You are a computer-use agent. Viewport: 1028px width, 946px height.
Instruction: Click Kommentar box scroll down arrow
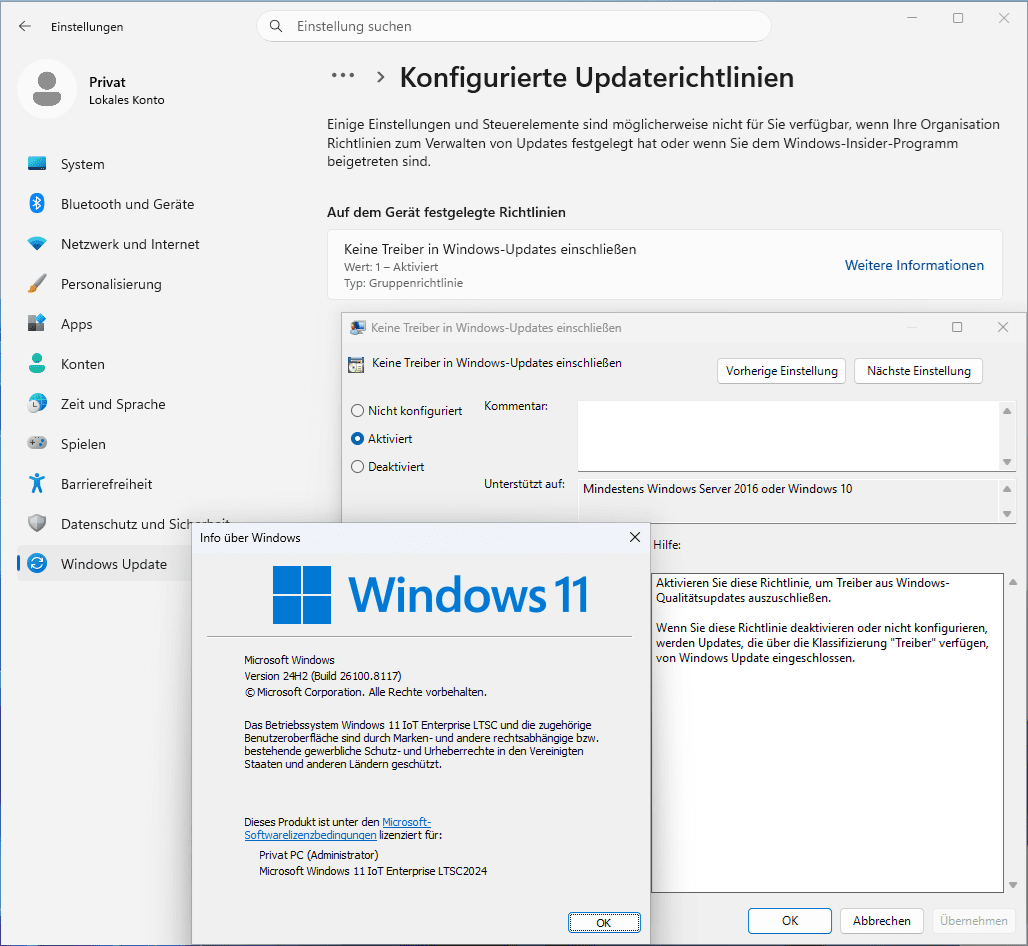[x=1007, y=462]
